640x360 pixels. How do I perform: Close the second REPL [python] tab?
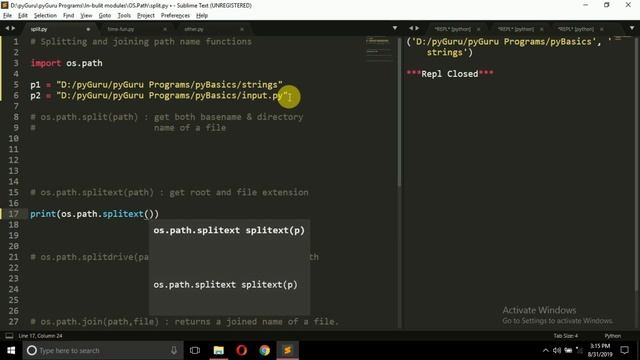[x=542, y=29]
